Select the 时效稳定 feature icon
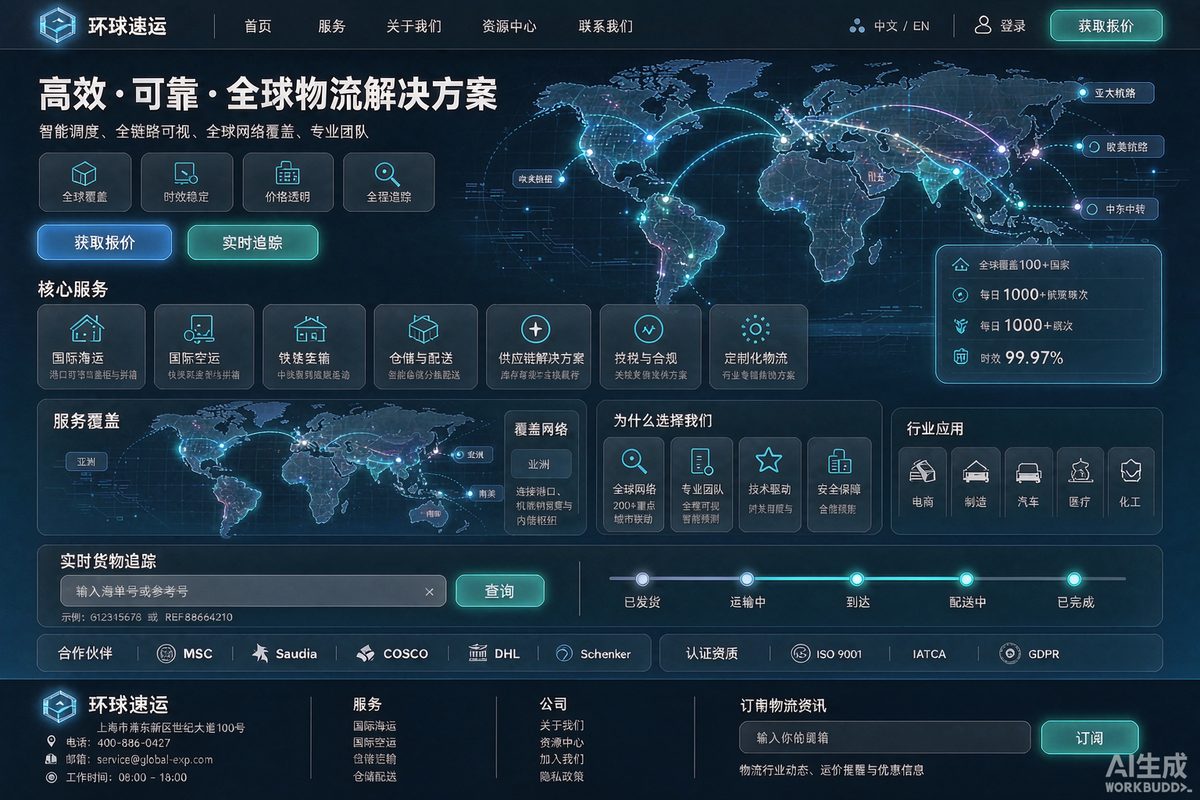1200x800 pixels. 186,172
